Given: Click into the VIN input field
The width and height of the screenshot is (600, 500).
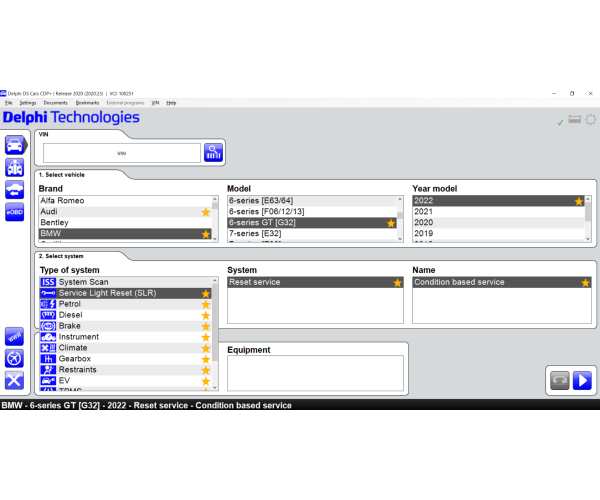Looking at the screenshot, I should [122, 153].
